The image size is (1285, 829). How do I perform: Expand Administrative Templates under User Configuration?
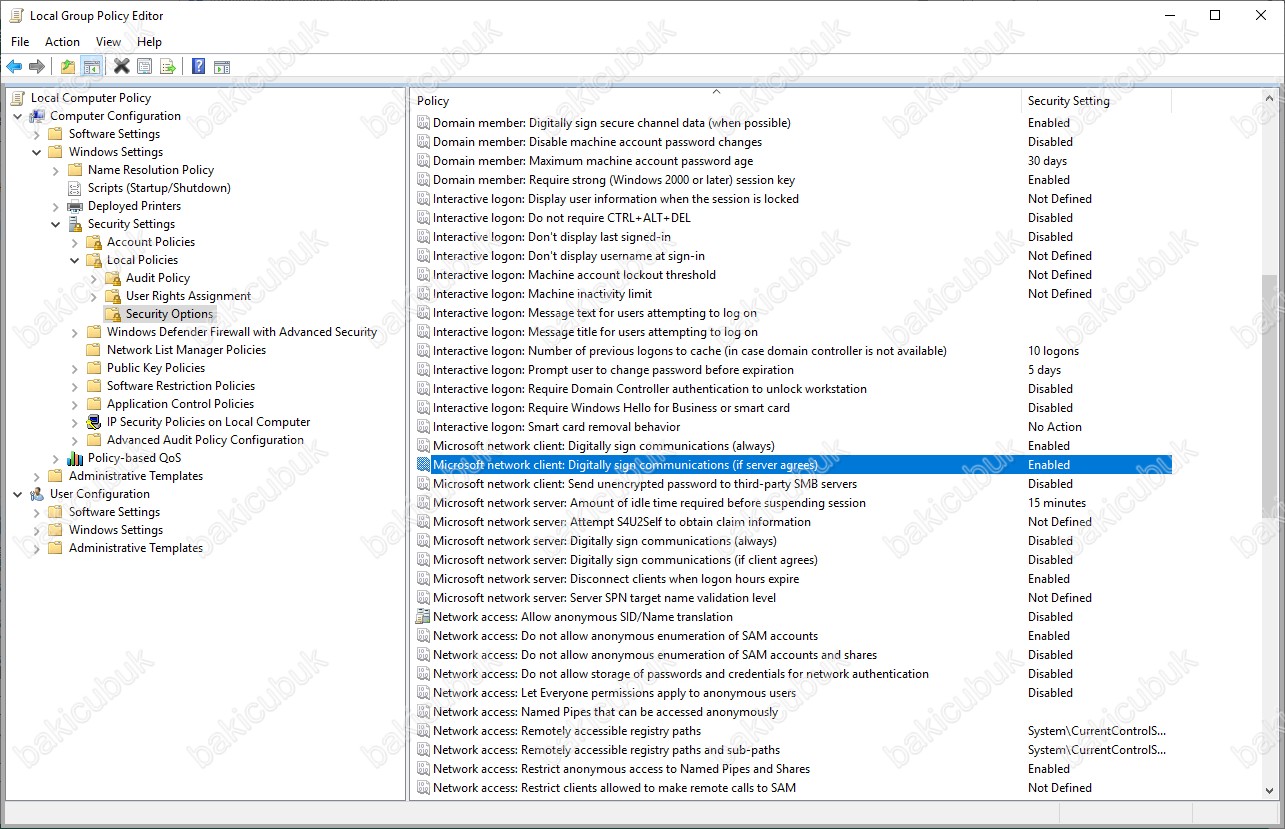37,548
